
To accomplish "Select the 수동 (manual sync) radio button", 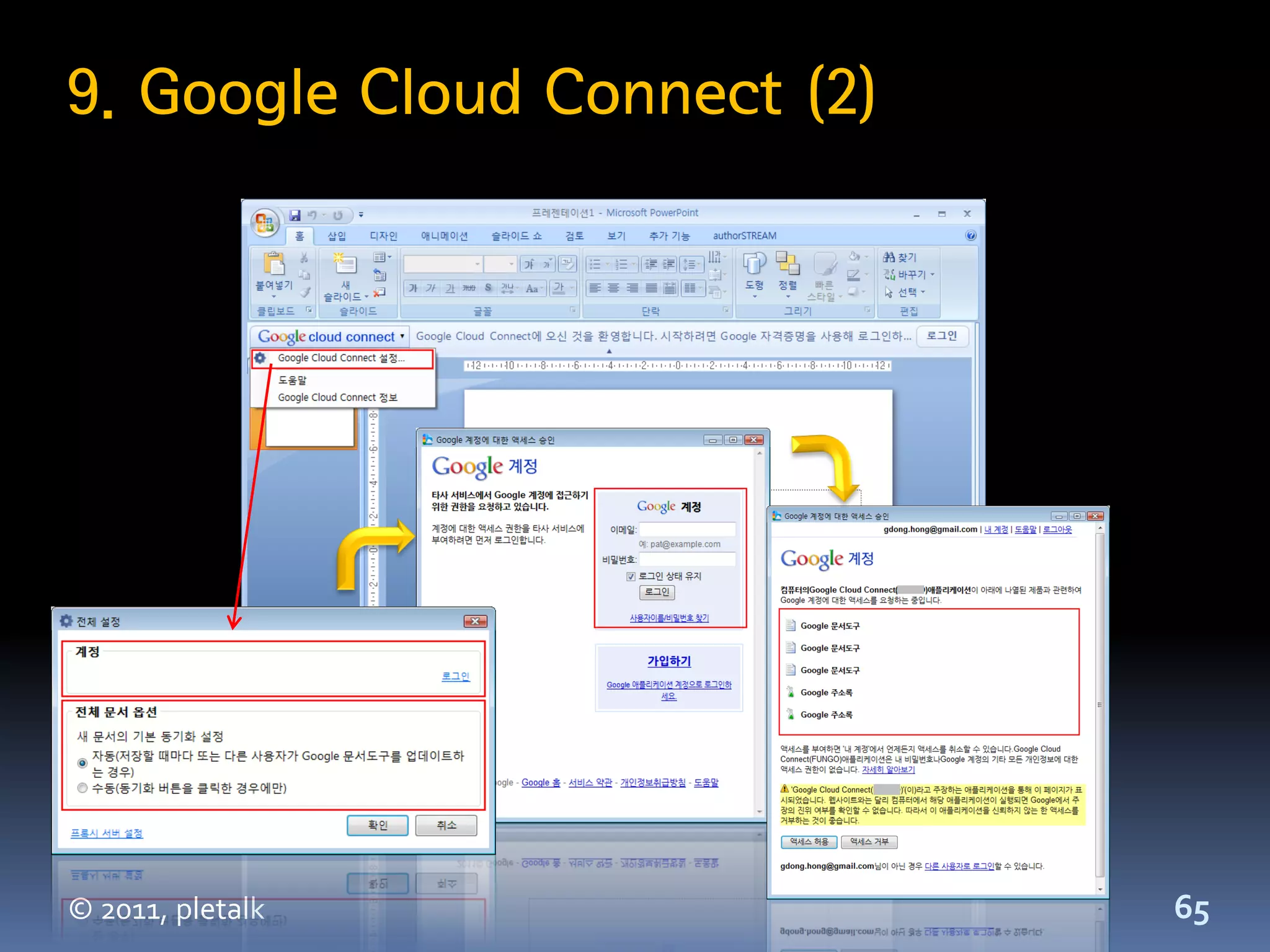I will [x=82, y=788].
